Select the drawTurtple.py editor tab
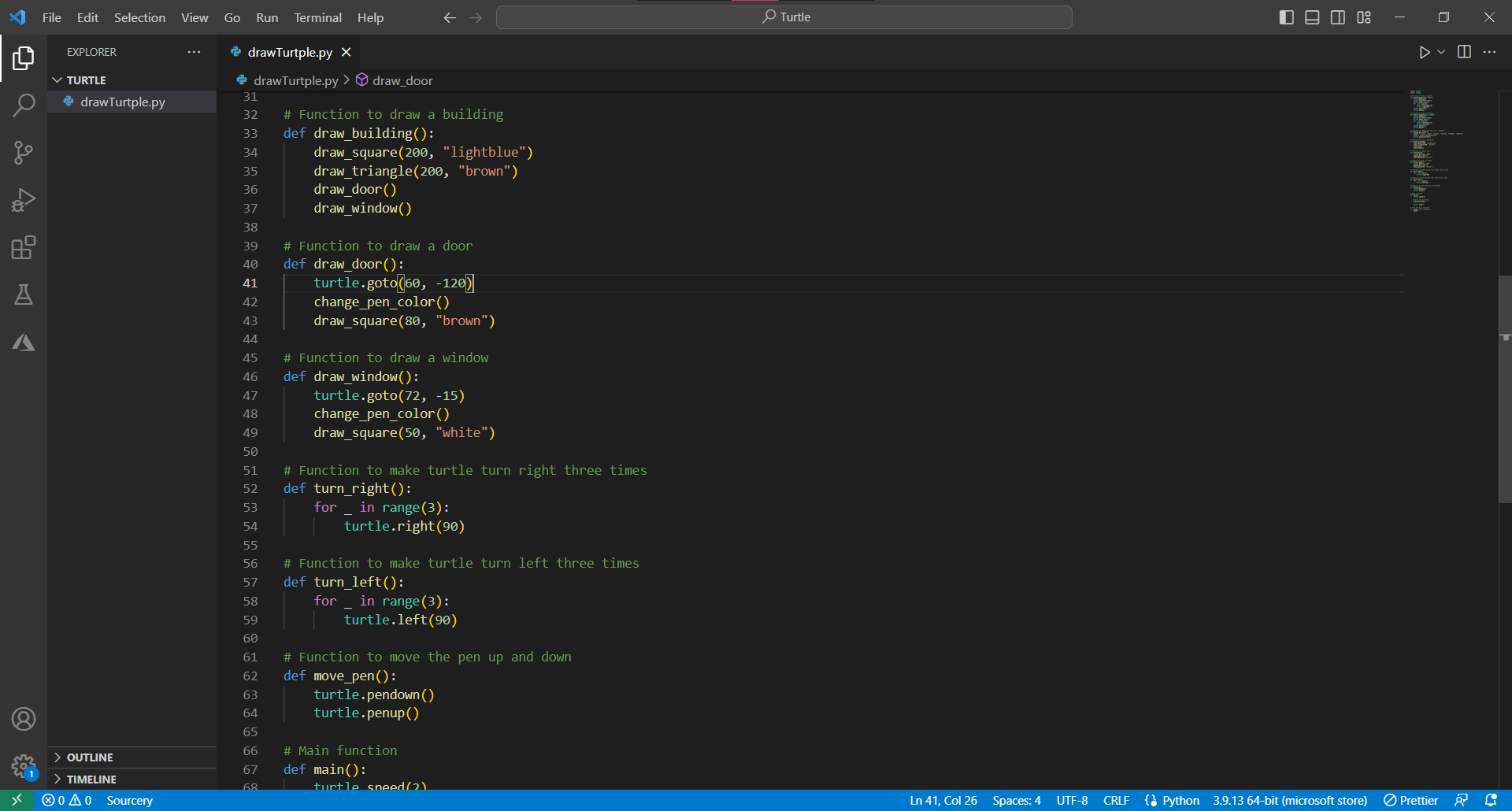 288,52
